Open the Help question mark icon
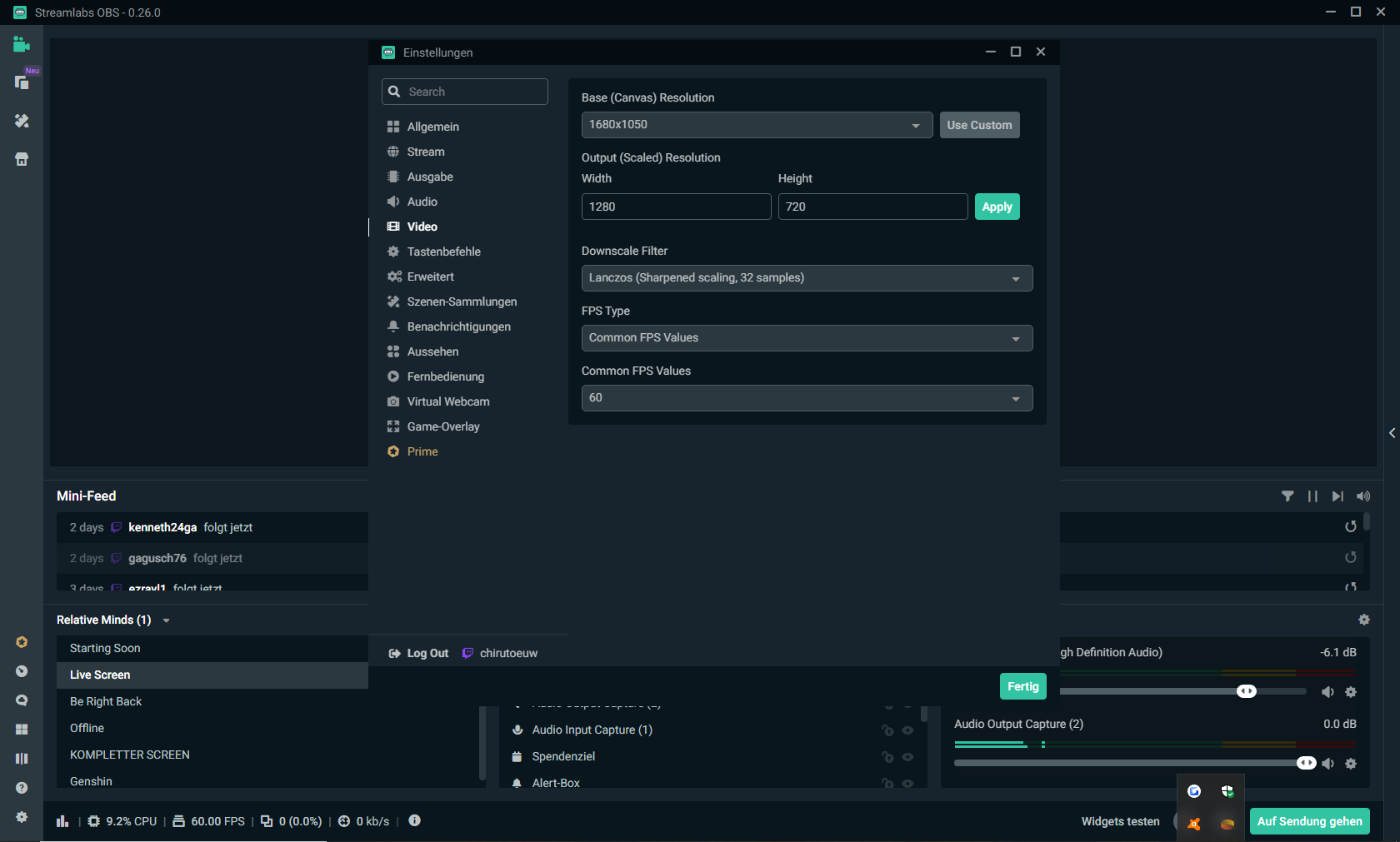 click(x=22, y=788)
